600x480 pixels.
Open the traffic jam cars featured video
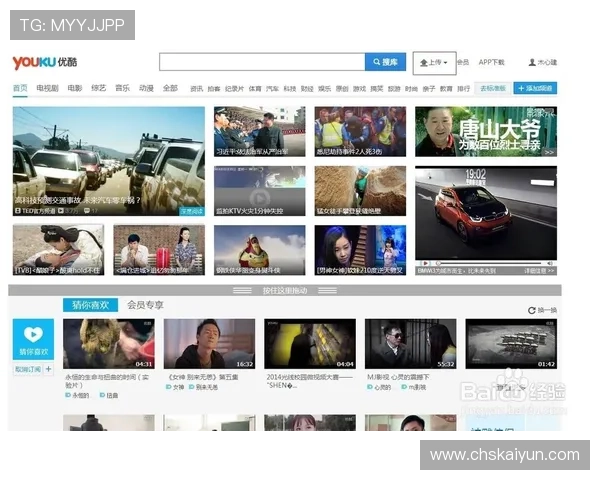tap(109, 161)
